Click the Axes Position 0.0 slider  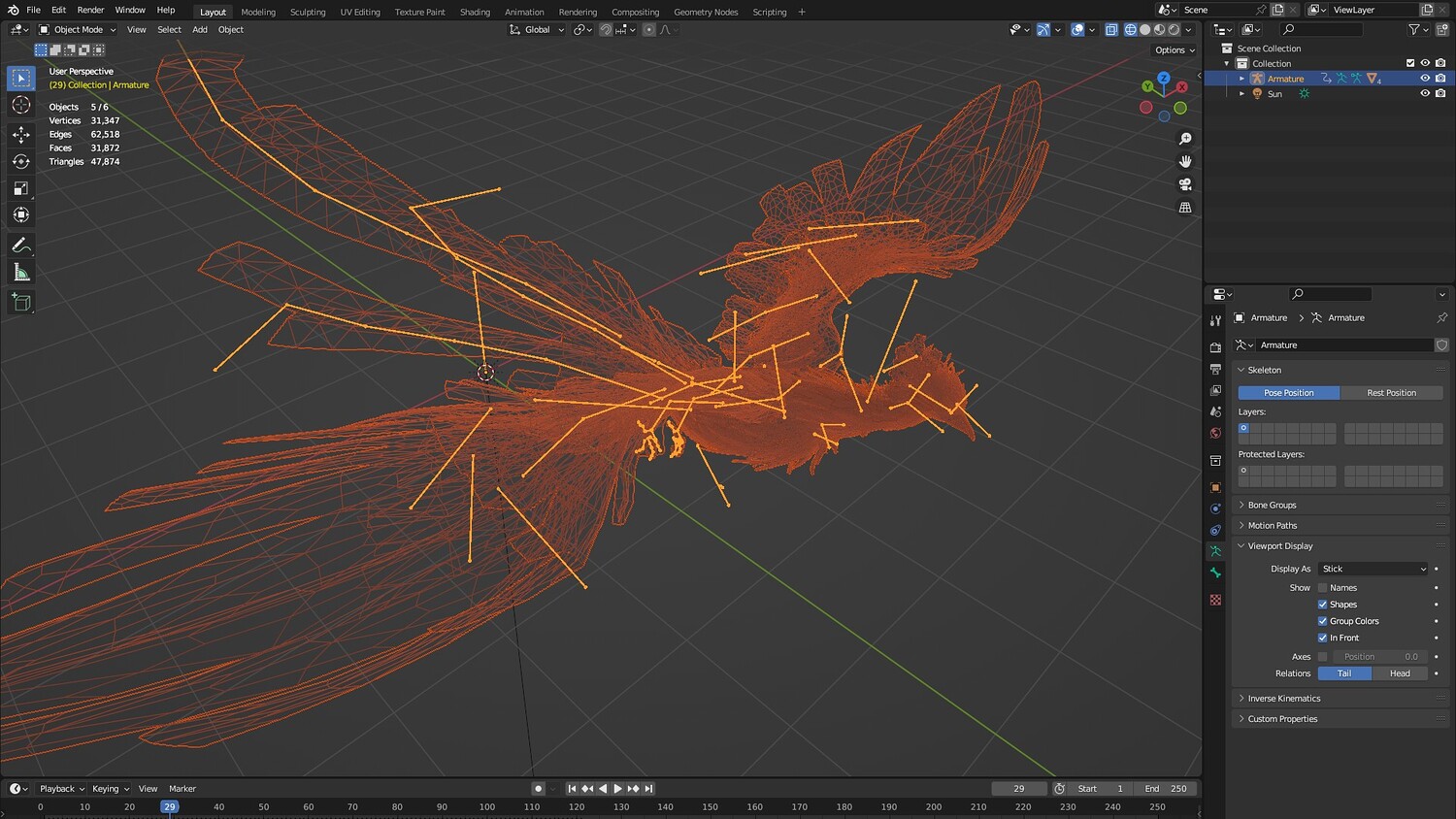click(1380, 657)
